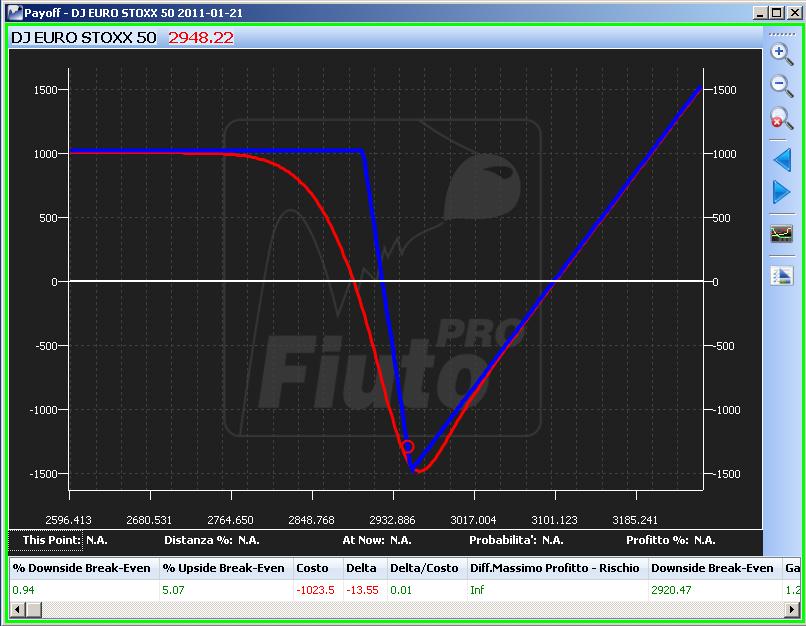Click x-axis label 3185.241

(635, 520)
